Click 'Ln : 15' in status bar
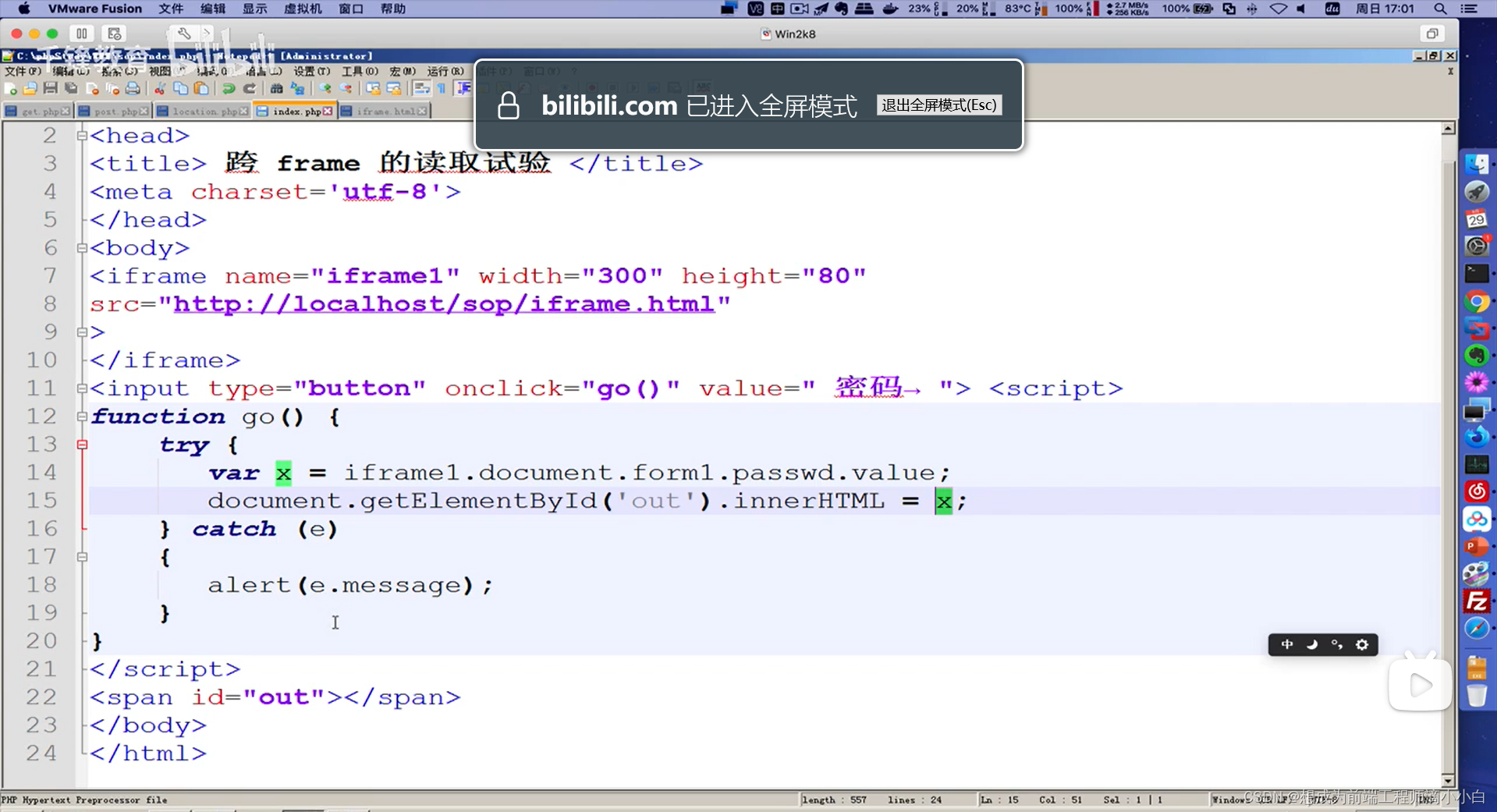This screenshot has height=812, width=1497. tap(999, 800)
